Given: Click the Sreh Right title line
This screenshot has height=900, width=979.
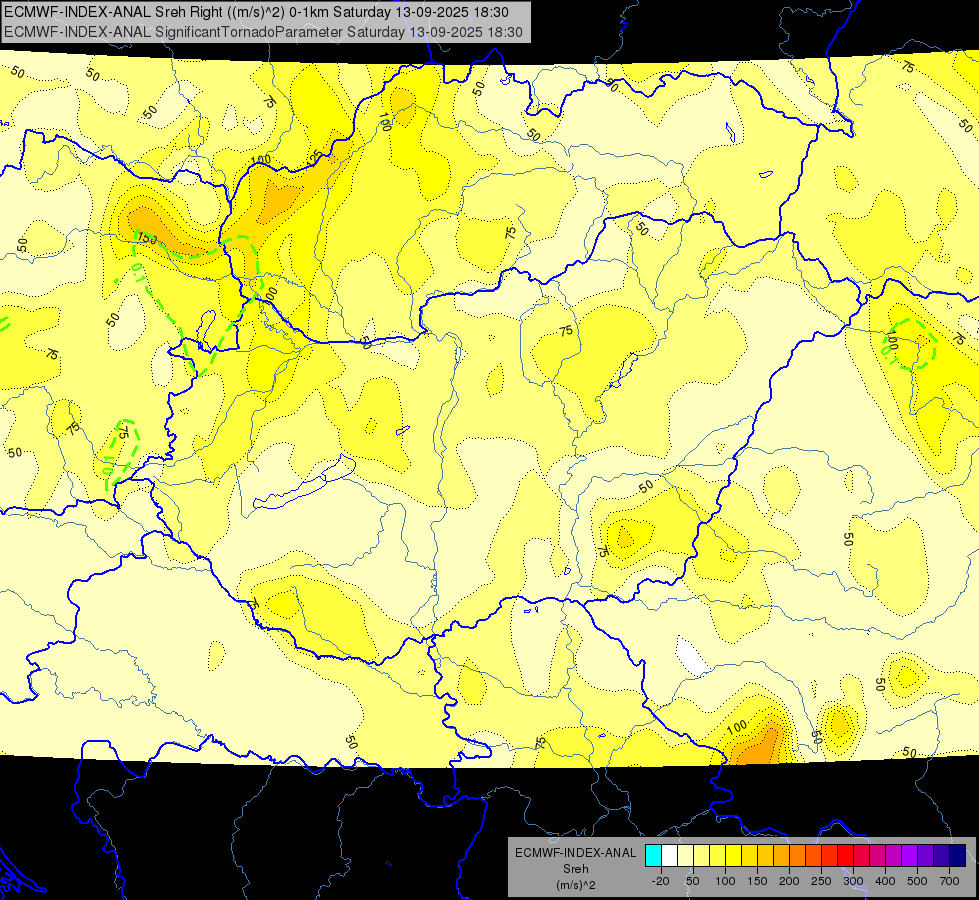Looking at the screenshot, I should click(256, 12).
